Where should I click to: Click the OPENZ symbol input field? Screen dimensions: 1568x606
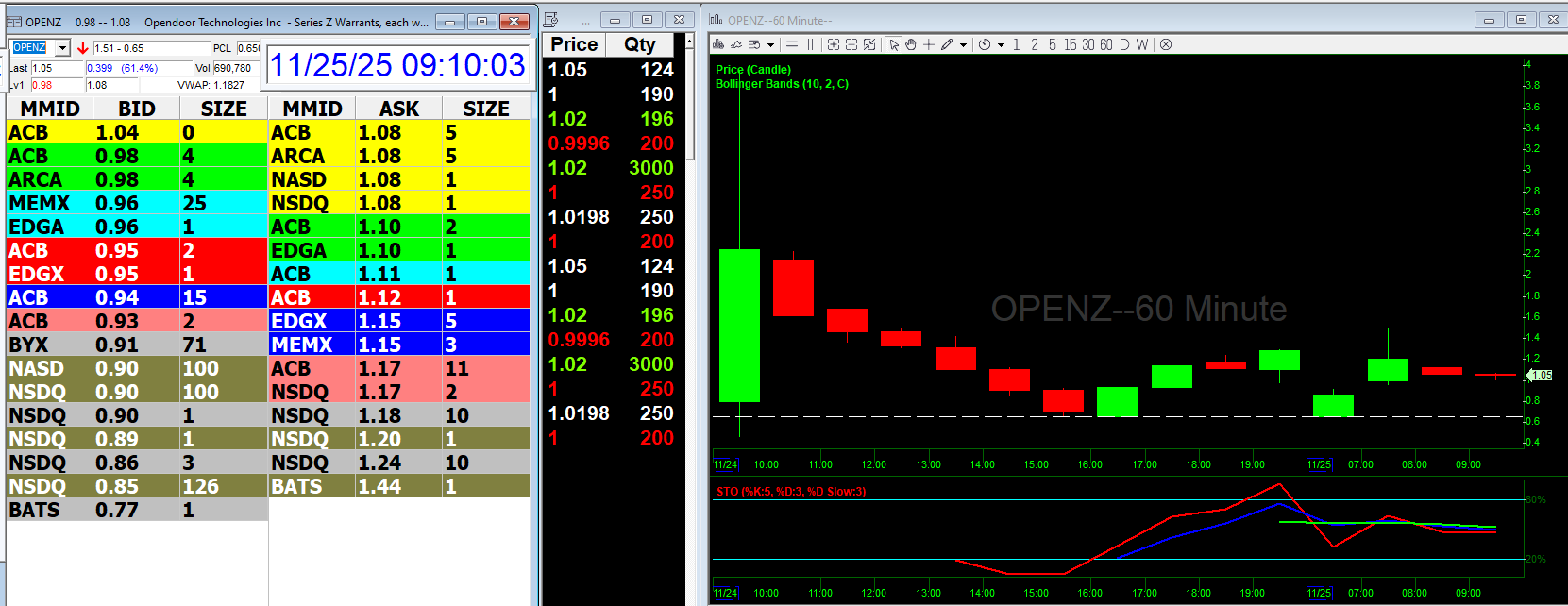tap(31, 48)
